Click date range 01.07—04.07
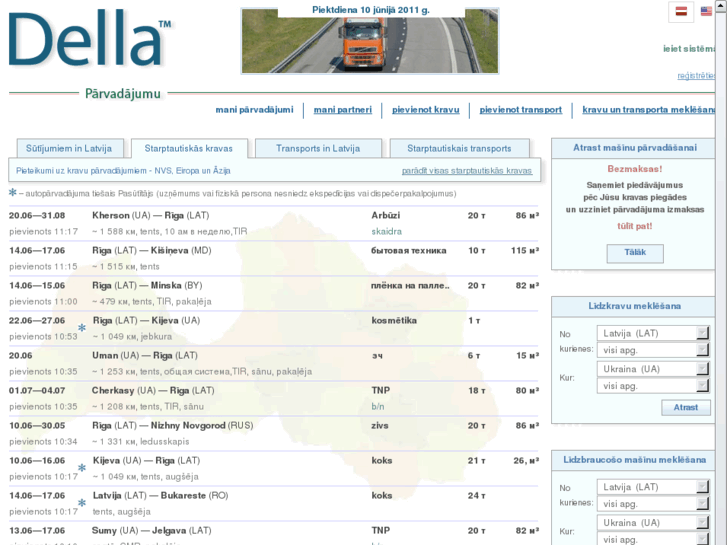This screenshot has width=727, height=545. (x=37, y=391)
